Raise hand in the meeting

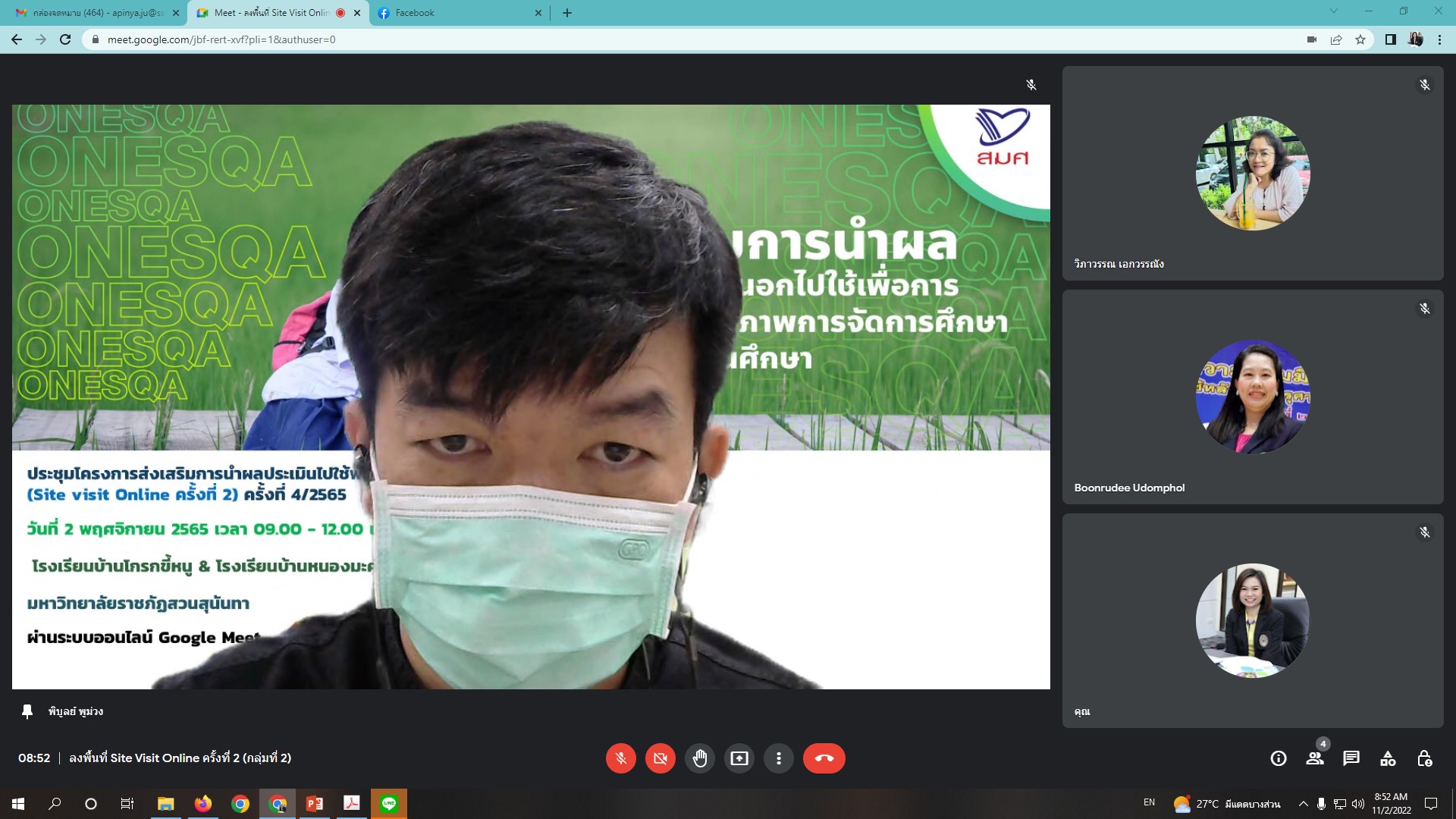click(700, 758)
